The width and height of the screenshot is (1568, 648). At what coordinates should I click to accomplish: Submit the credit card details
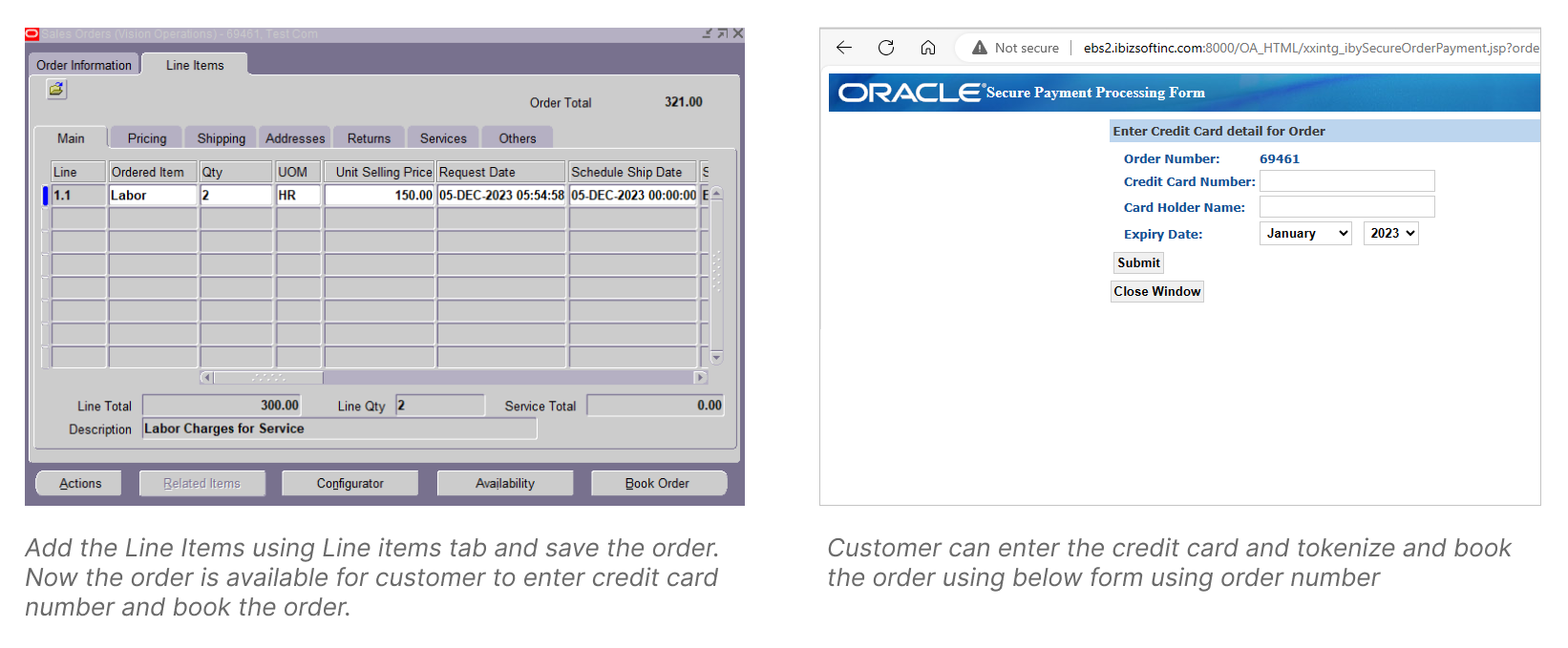pyautogui.click(x=1138, y=262)
